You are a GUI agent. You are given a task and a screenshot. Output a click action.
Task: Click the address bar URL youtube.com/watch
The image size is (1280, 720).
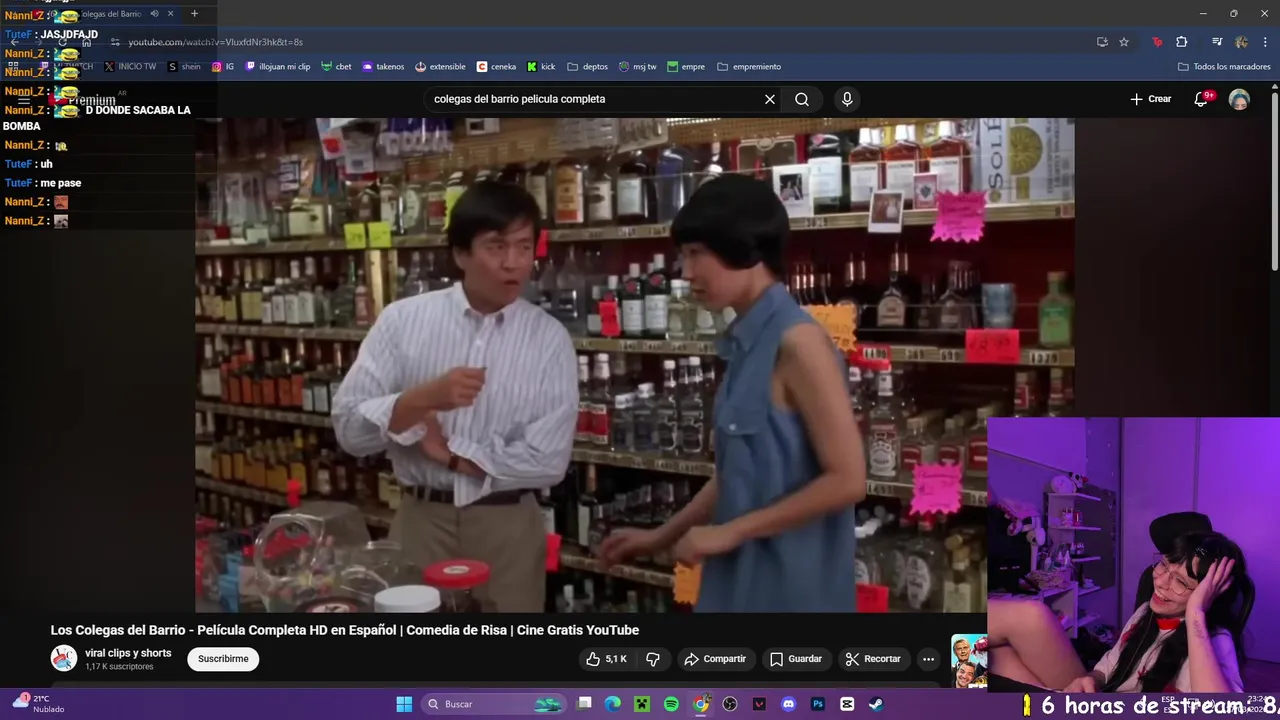pos(215,42)
